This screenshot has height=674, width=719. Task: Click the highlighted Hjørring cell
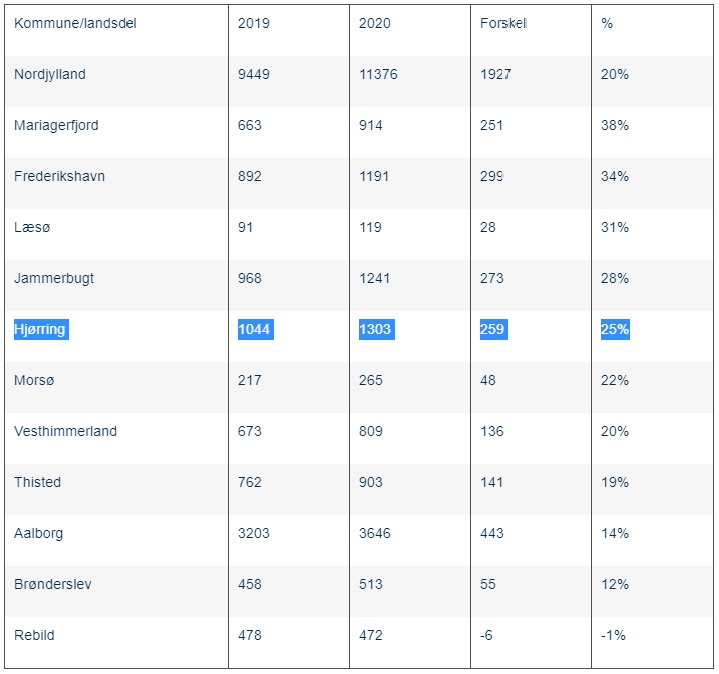(40, 329)
